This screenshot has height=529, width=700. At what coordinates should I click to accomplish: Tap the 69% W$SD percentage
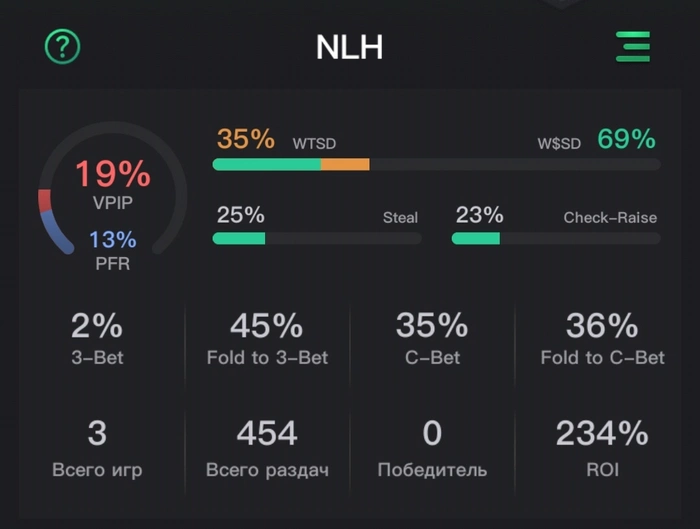point(626,139)
